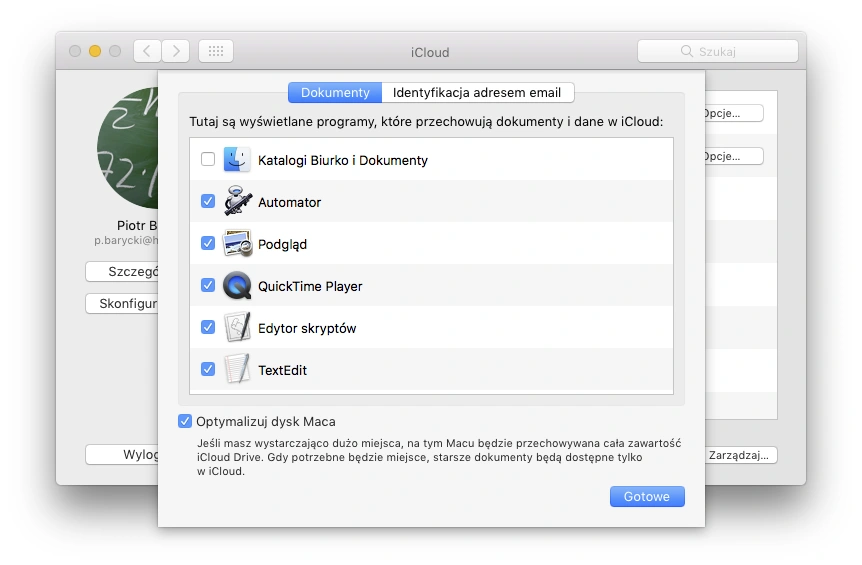Click the first Opcje... button behind sheet
Viewport: 862px width, 565px height.
pyautogui.click(x=733, y=113)
